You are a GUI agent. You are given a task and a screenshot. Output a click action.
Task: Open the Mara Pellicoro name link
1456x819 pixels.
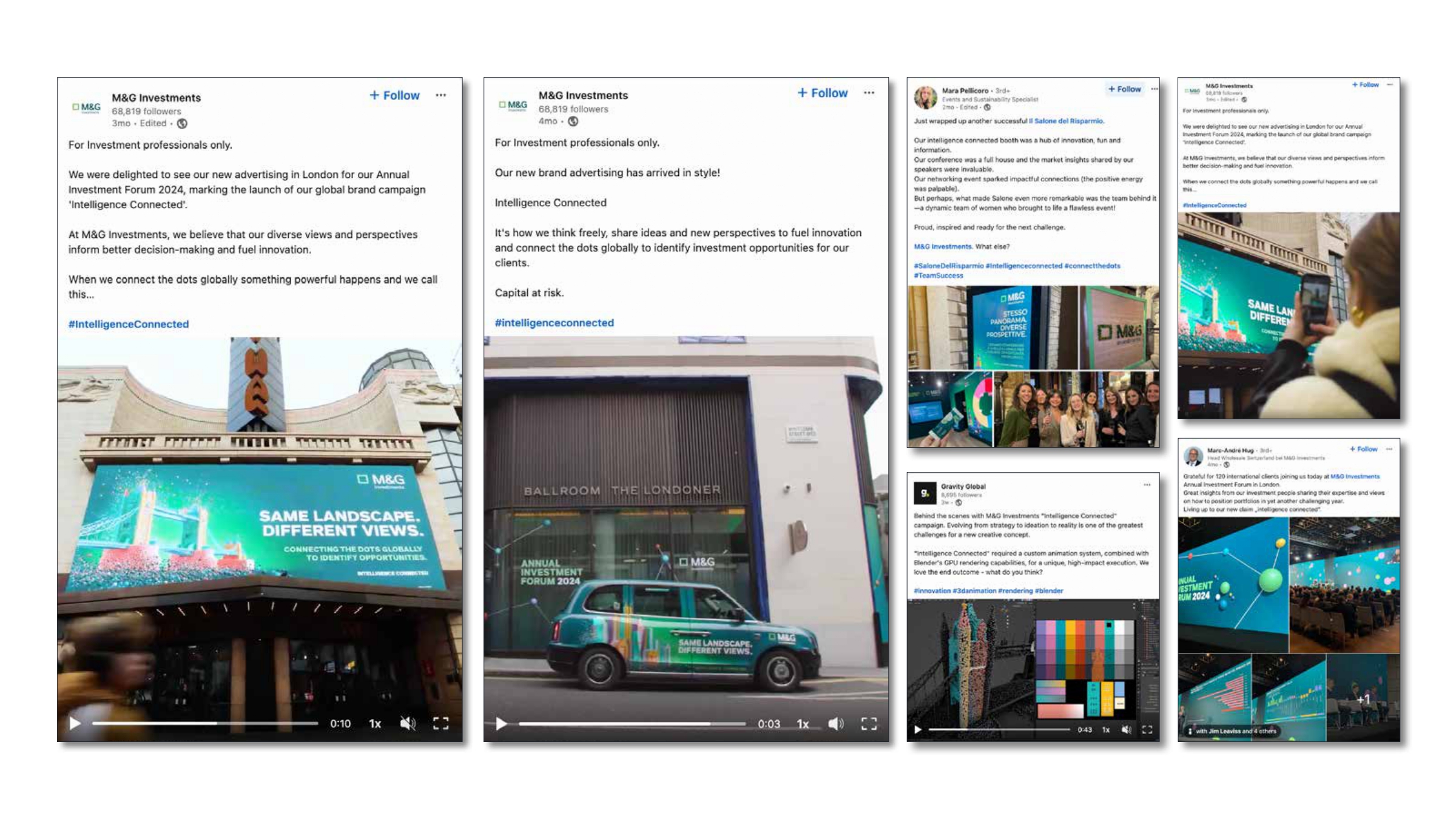[x=965, y=90]
